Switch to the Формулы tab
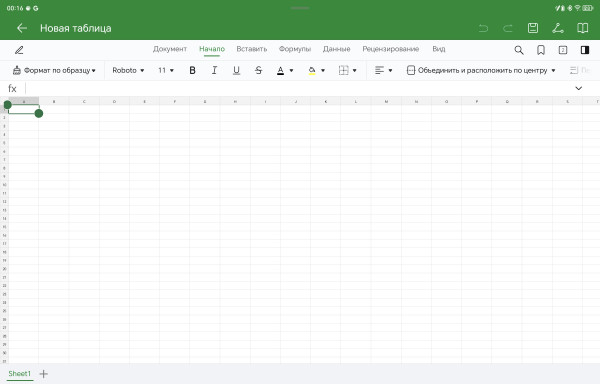 click(x=295, y=49)
